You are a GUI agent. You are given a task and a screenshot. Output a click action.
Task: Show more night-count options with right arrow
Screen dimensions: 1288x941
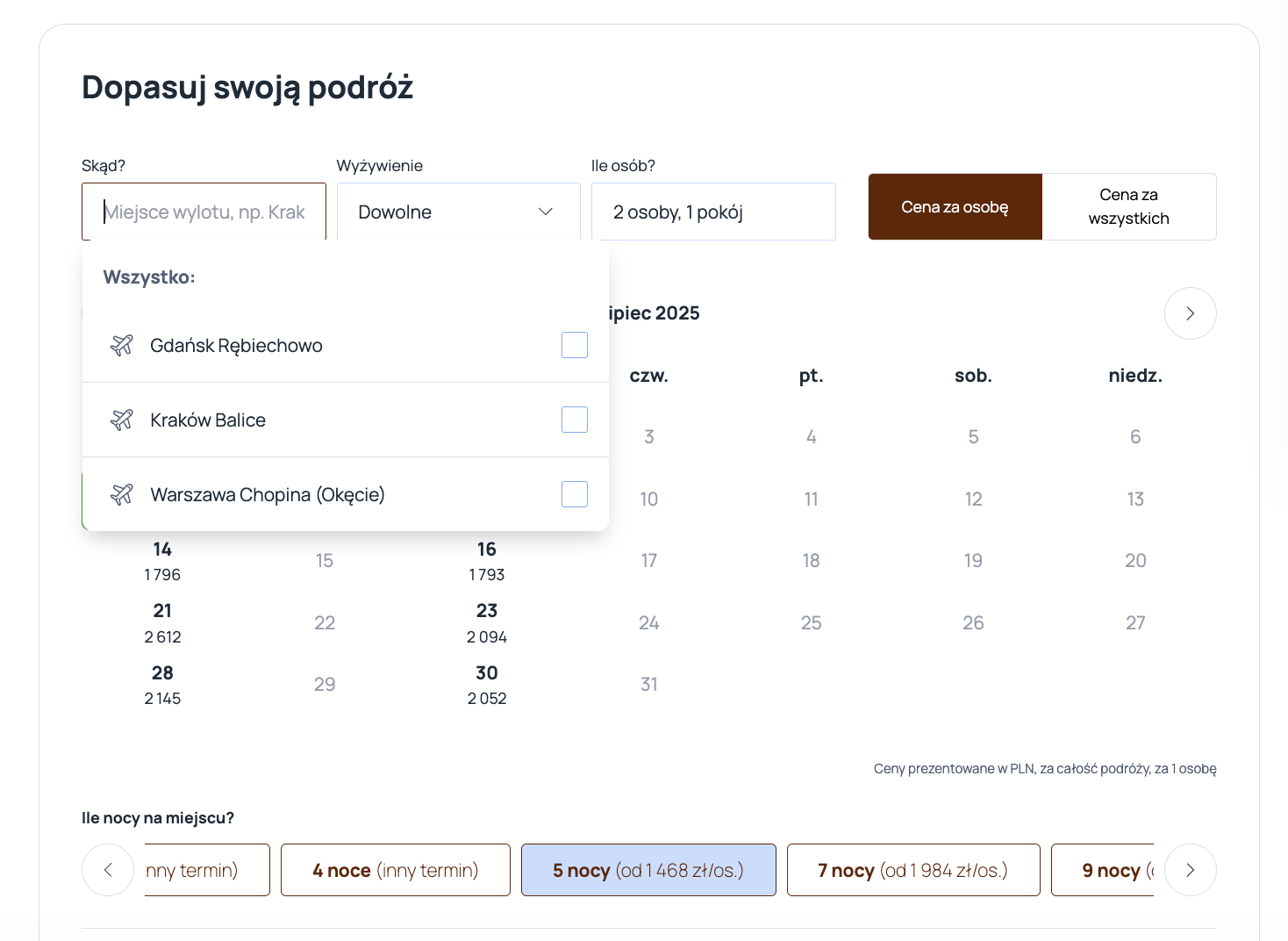point(1190,870)
